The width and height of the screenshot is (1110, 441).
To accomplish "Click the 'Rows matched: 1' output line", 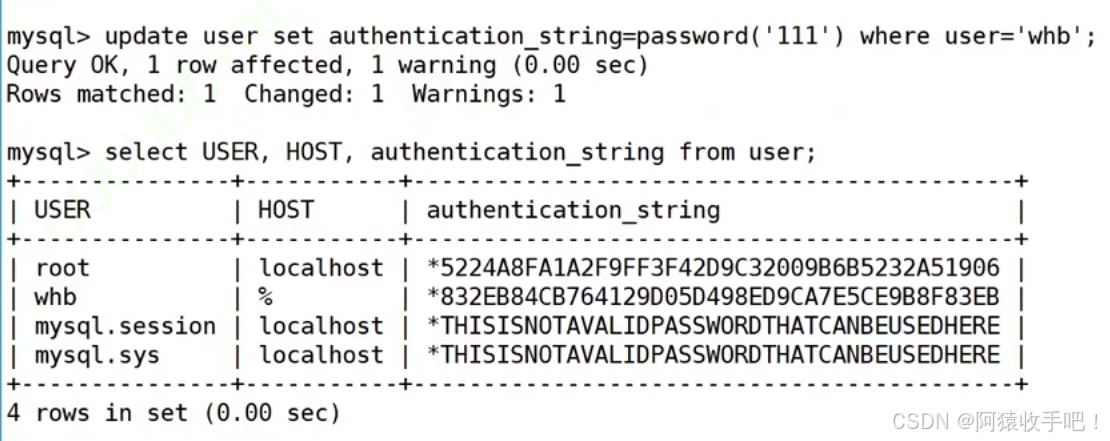I will [286, 94].
